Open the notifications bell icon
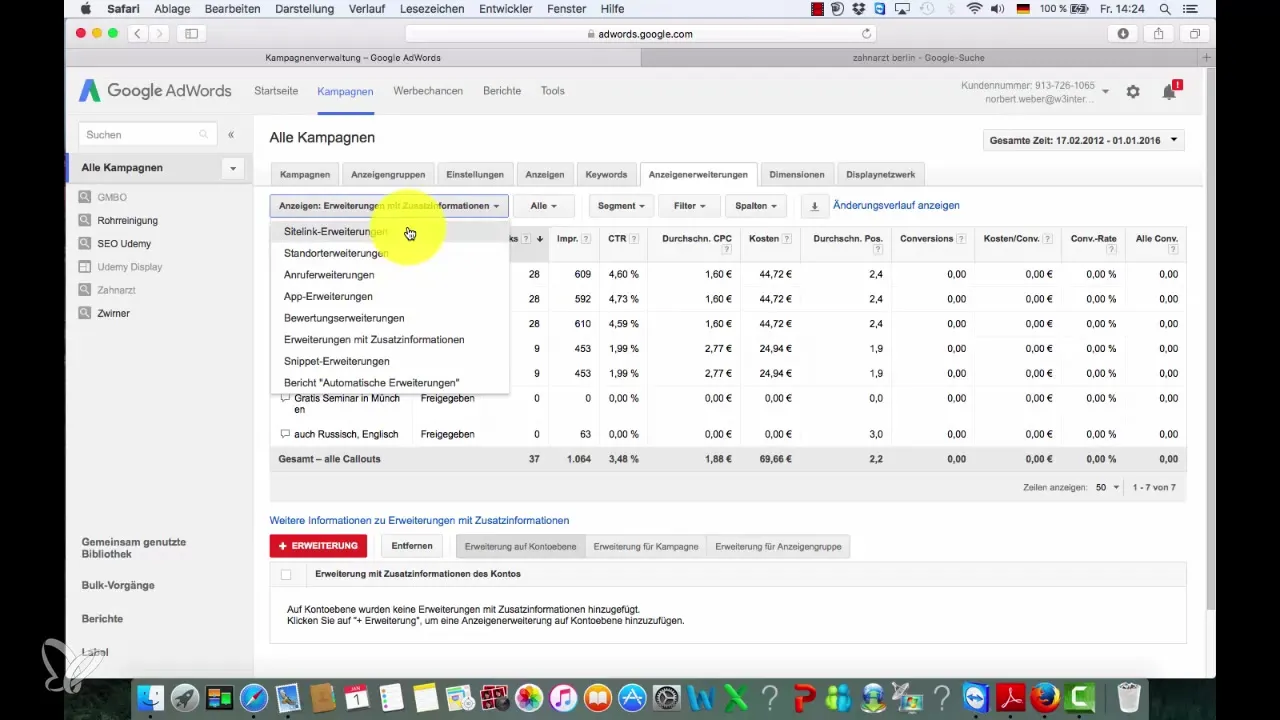The width and height of the screenshot is (1280, 720). click(x=1169, y=91)
